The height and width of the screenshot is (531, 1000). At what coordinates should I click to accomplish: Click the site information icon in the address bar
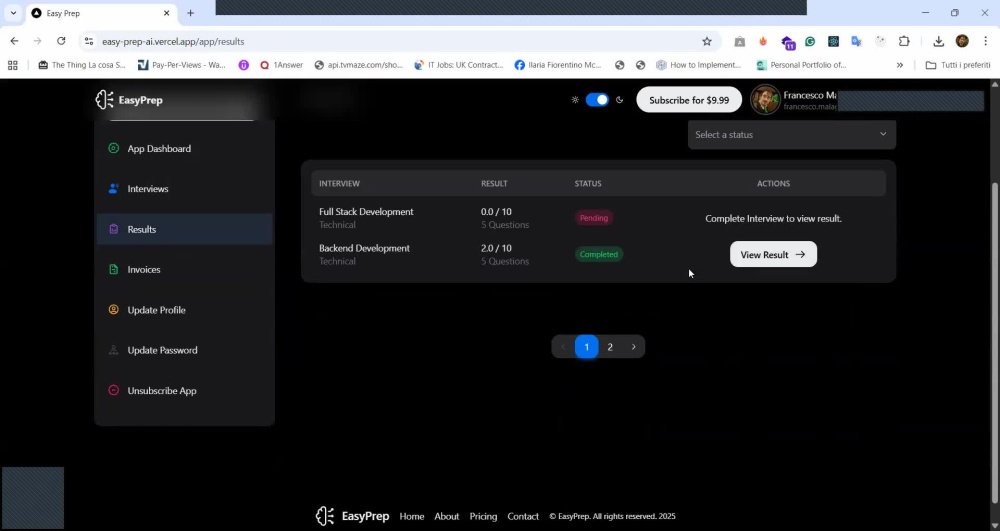point(89,41)
